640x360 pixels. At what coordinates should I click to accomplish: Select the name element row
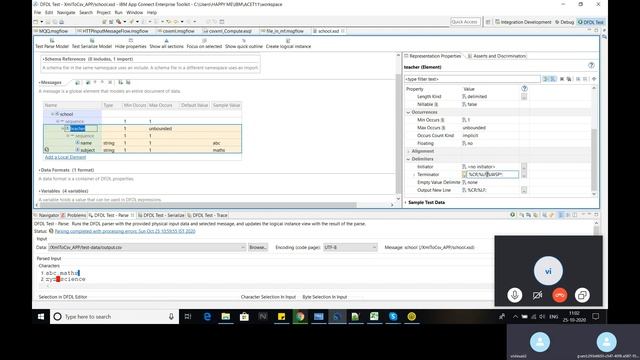[x=142, y=143]
